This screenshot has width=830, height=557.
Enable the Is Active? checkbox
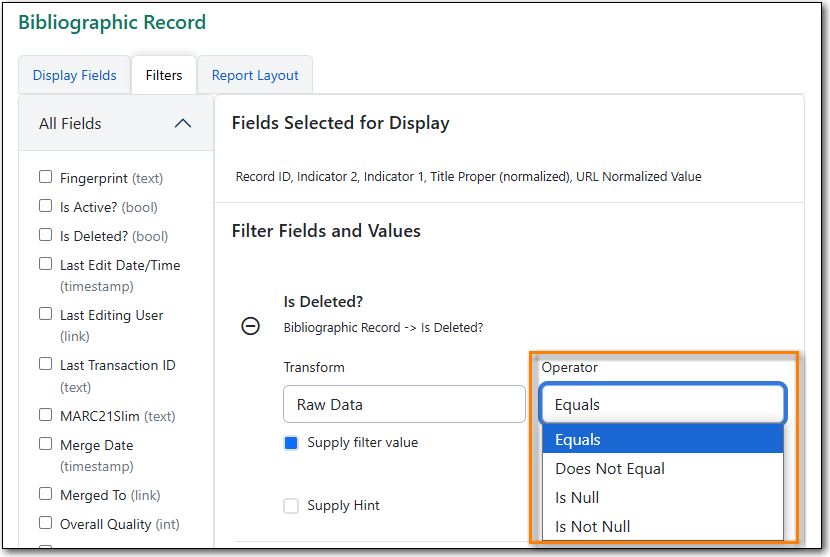[x=46, y=206]
